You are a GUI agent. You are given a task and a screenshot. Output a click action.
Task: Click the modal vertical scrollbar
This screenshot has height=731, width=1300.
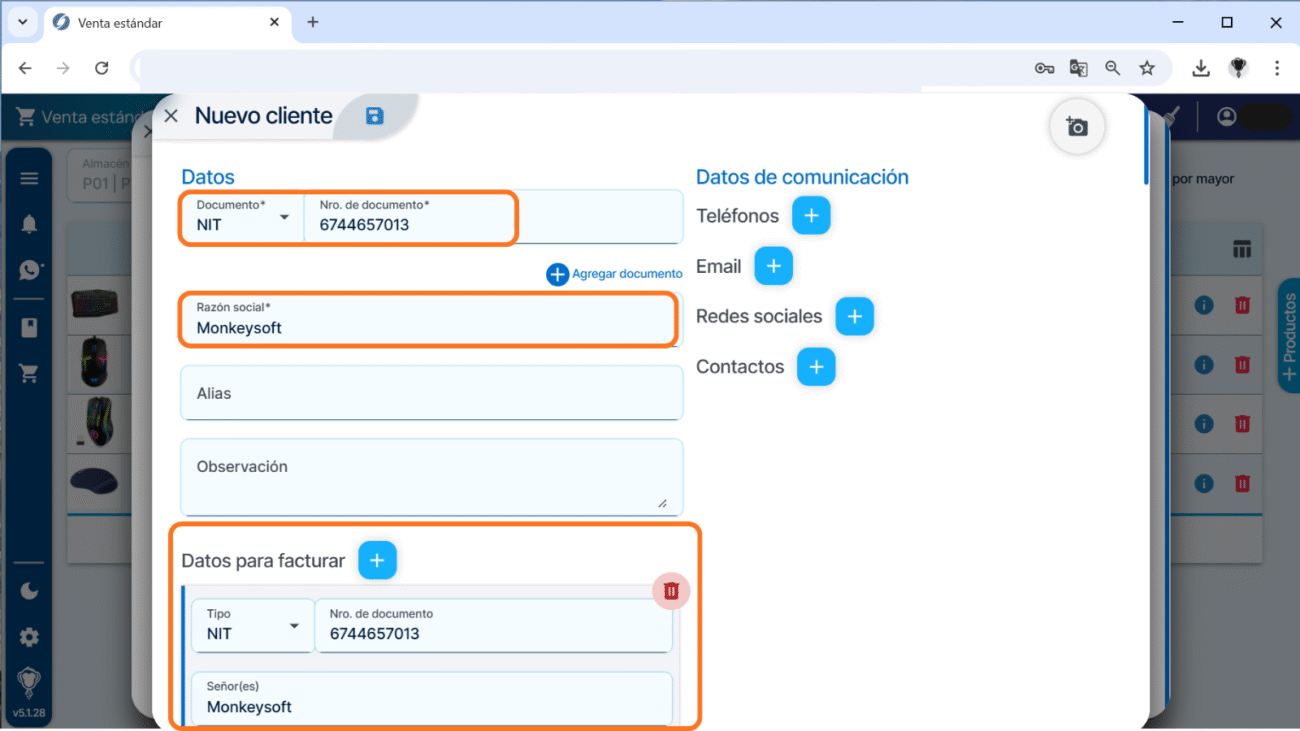pos(1146,145)
